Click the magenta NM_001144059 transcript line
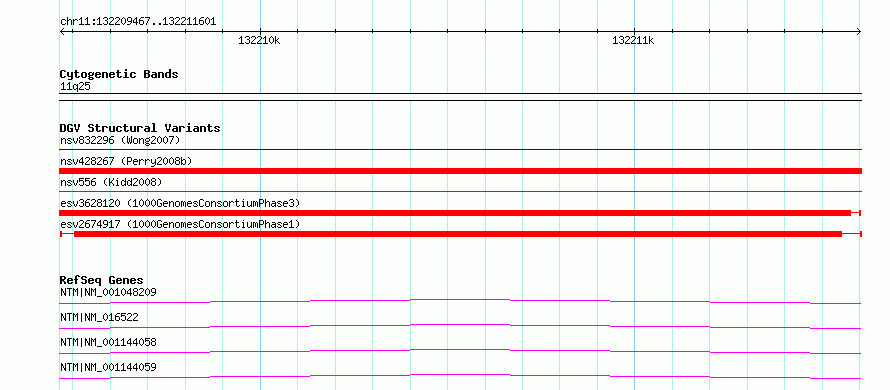The height and width of the screenshot is (390, 890). (x=461, y=376)
